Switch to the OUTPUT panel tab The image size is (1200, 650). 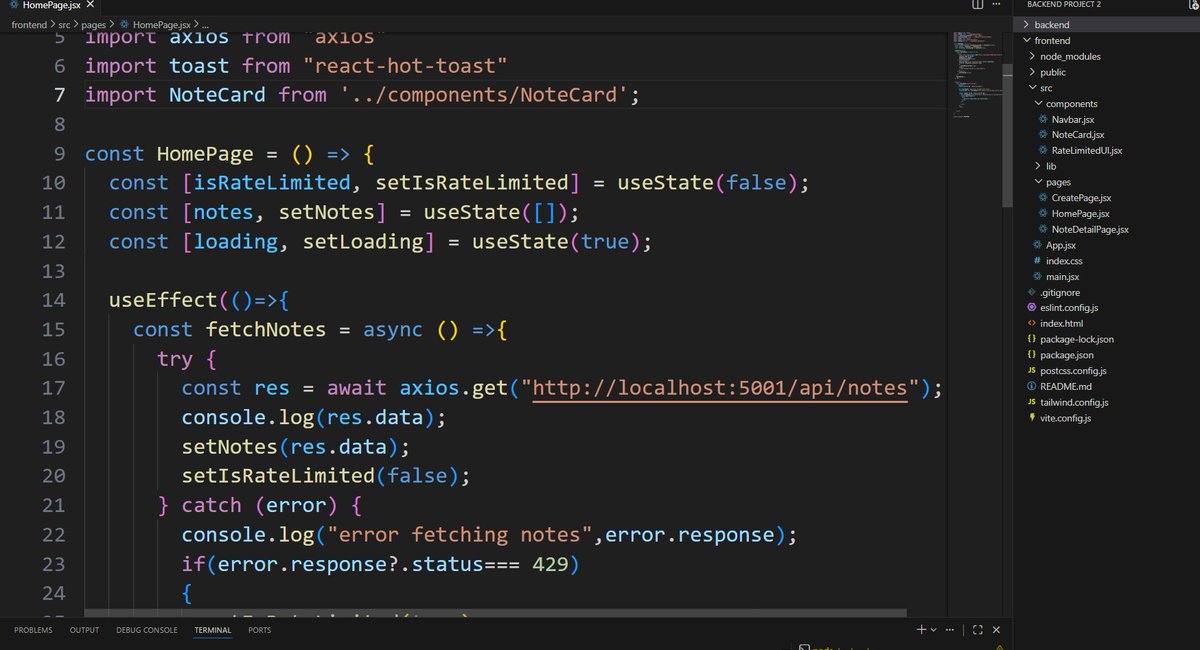[84, 630]
